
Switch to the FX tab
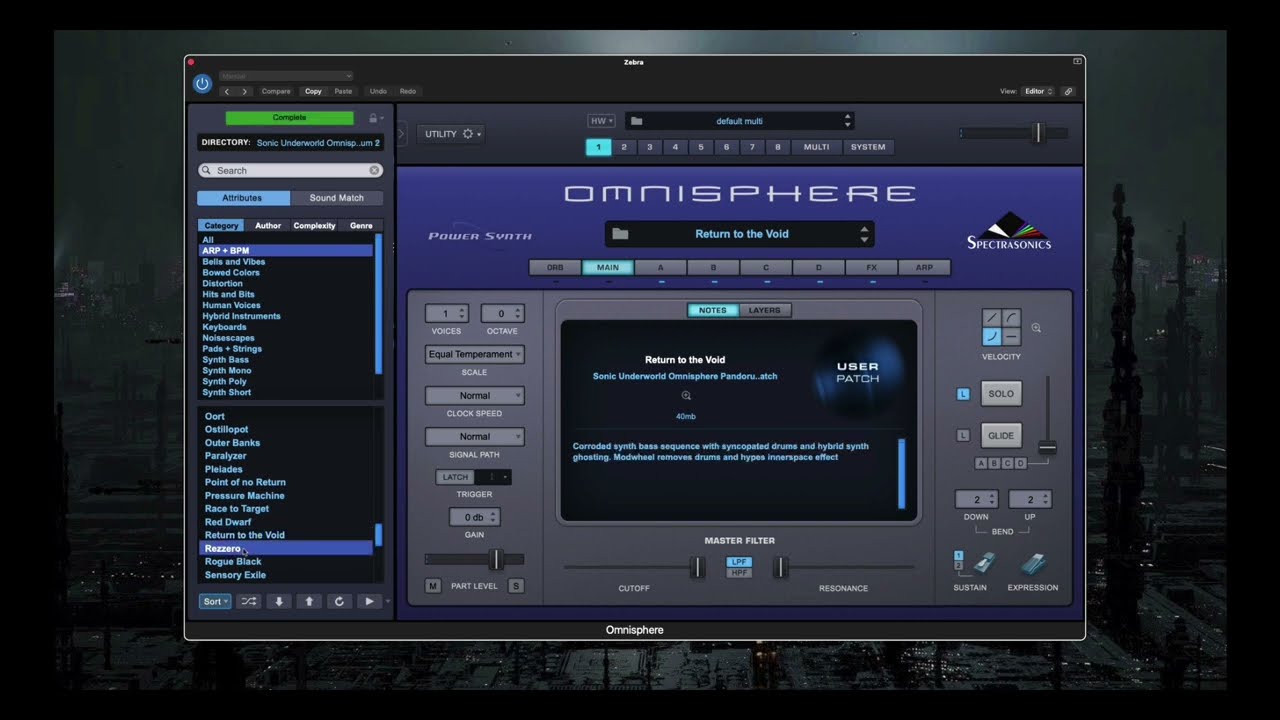click(x=872, y=268)
